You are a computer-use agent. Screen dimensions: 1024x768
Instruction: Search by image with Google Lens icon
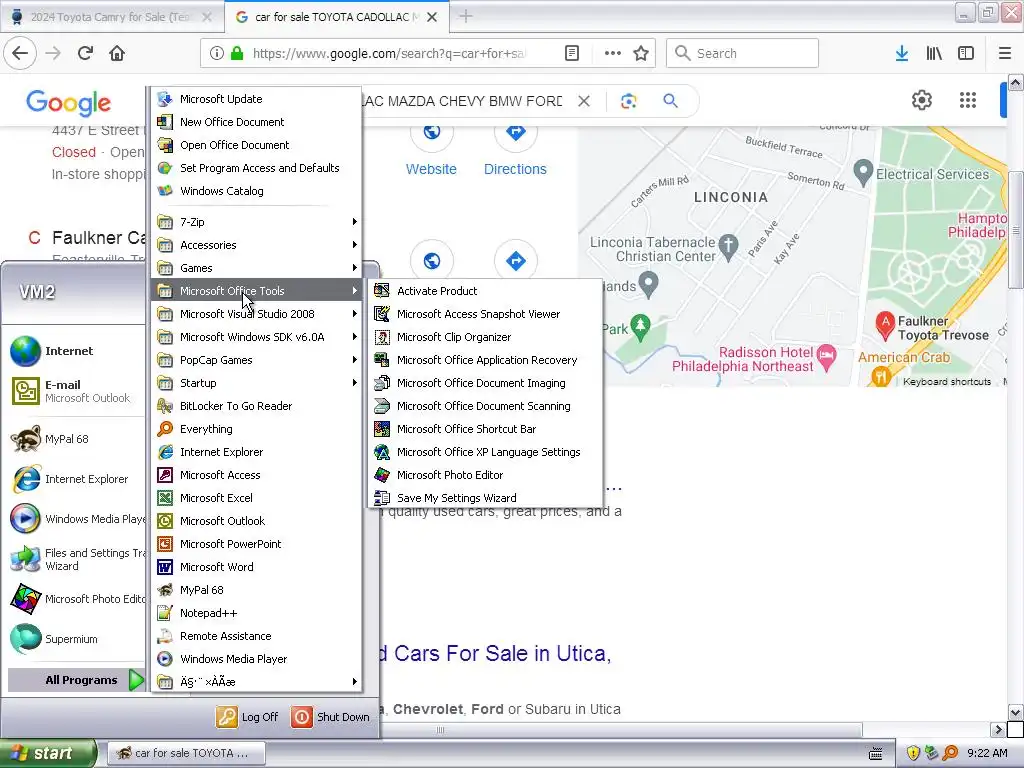(628, 101)
